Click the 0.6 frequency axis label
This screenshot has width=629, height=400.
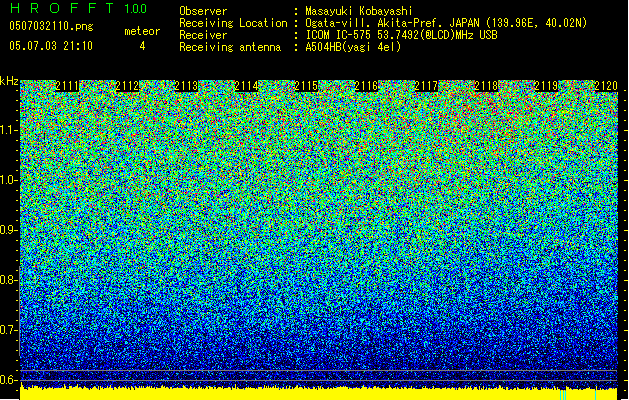(x=9, y=380)
